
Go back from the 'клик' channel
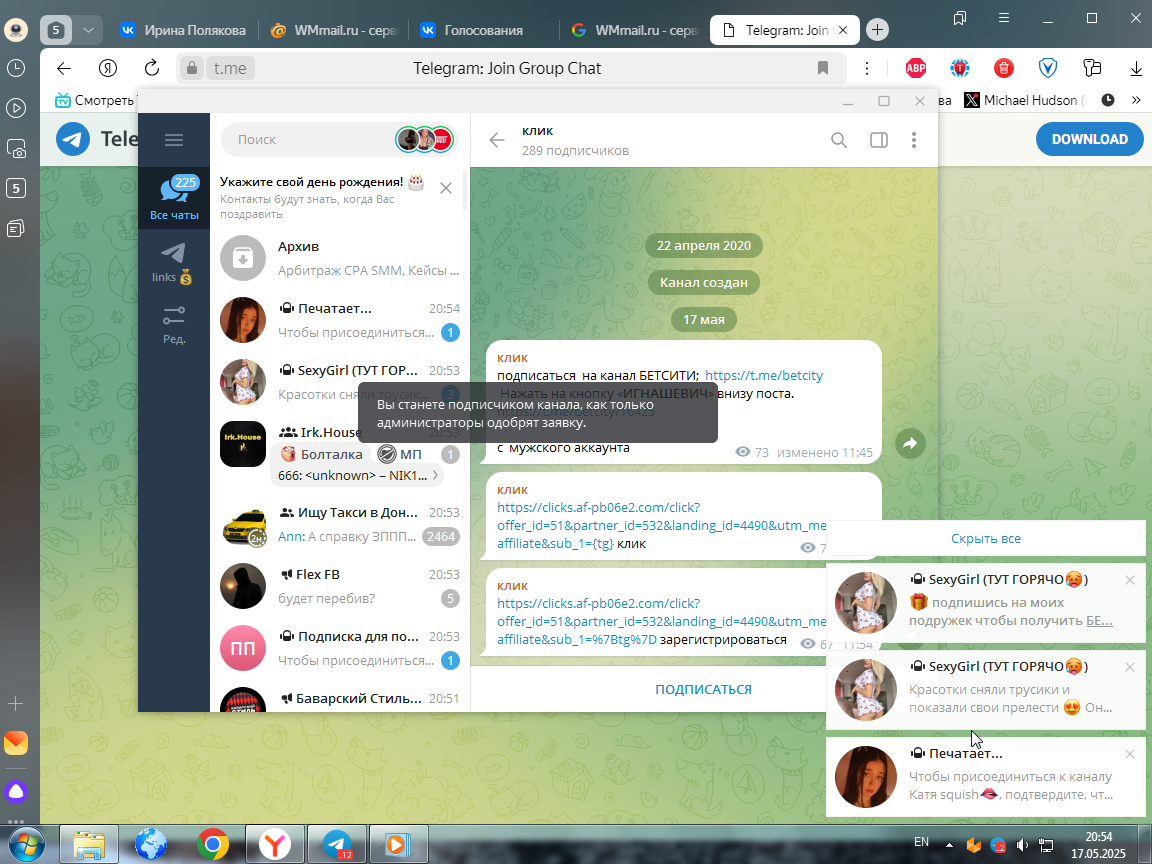pyautogui.click(x=497, y=140)
